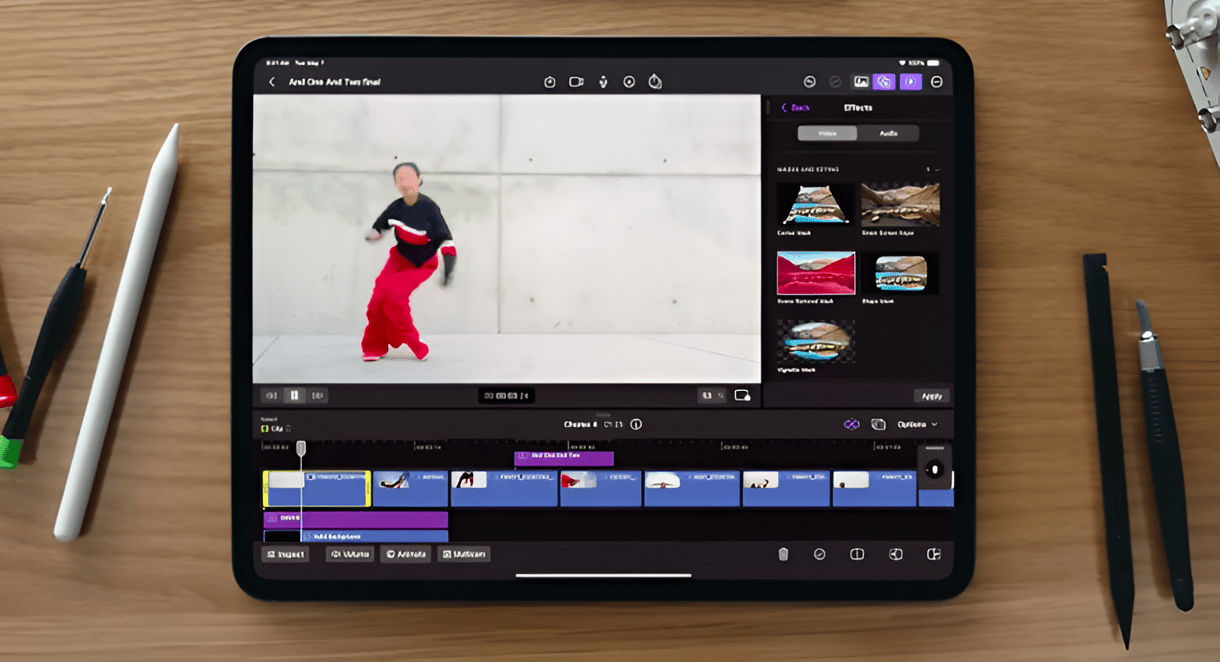Toggle the purple effects browser button
This screenshot has height=662, width=1220.
coord(882,82)
